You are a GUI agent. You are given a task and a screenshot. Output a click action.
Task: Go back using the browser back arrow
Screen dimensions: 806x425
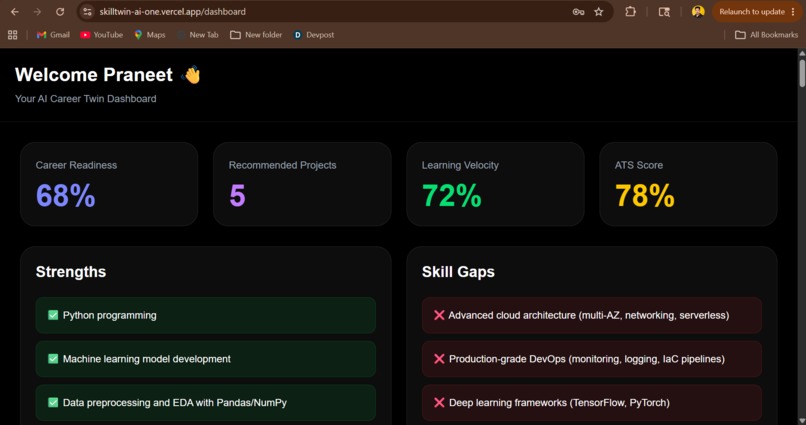(x=14, y=11)
